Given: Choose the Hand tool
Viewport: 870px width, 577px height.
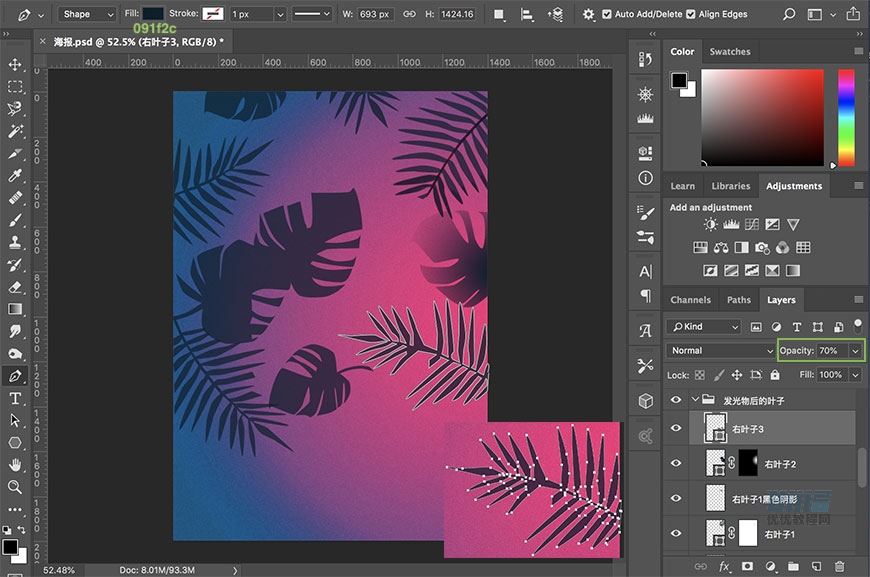Looking at the screenshot, I should tap(15, 465).
